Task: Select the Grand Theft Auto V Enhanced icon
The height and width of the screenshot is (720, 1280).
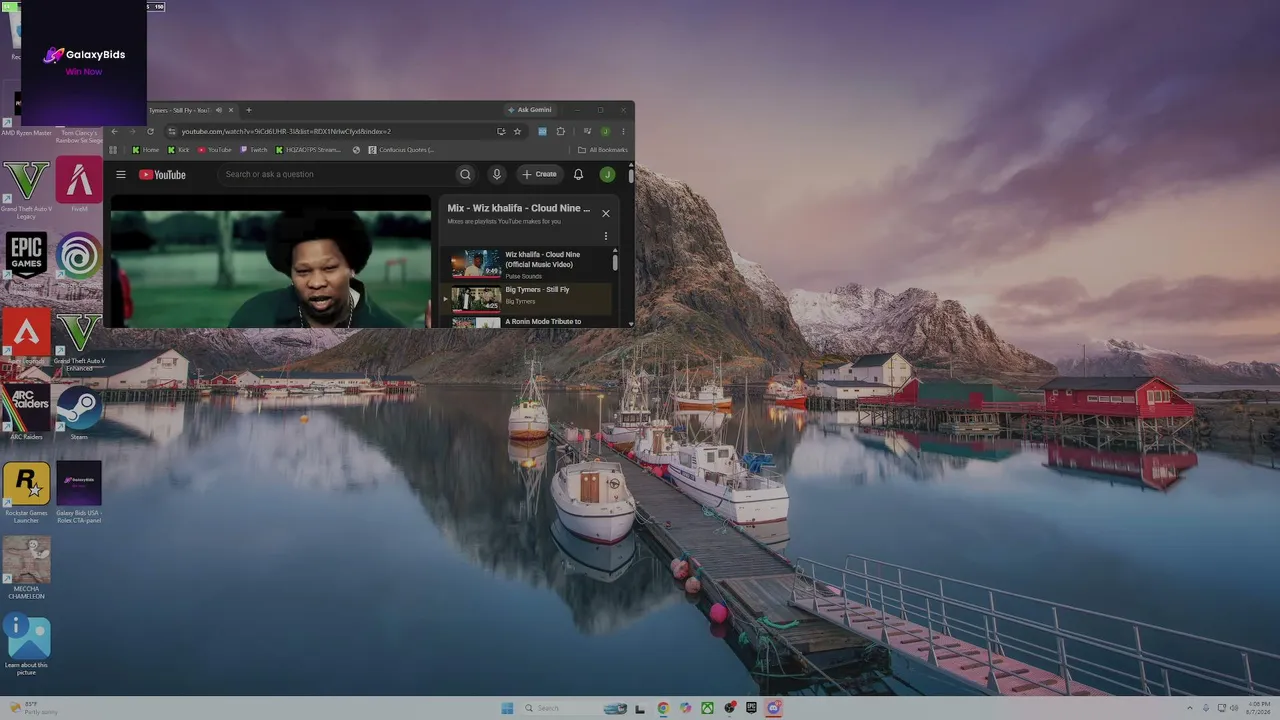Action: pos(79,341)
